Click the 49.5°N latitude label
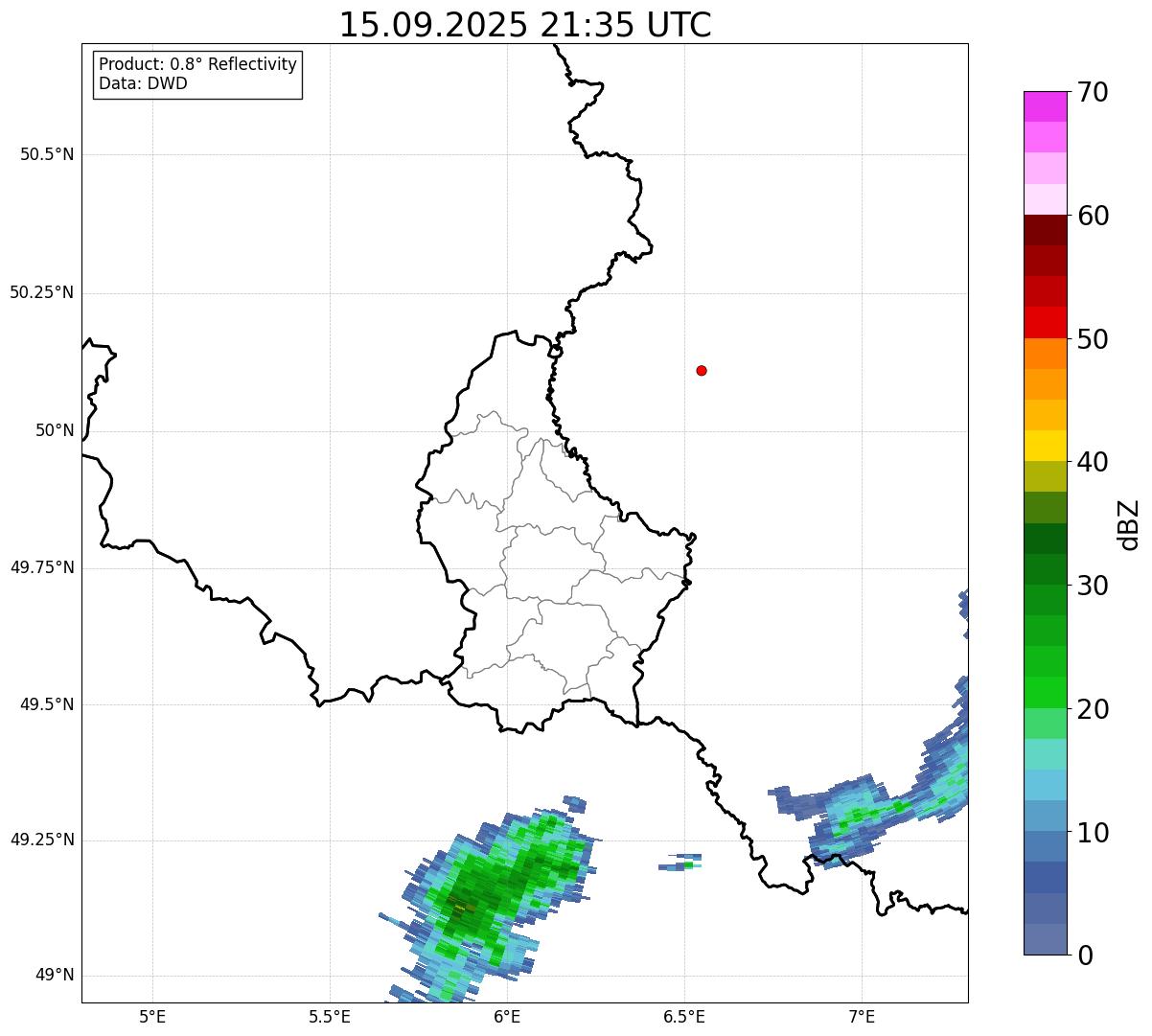This screenshot has height=1036, width=1152. click(47, 704)
